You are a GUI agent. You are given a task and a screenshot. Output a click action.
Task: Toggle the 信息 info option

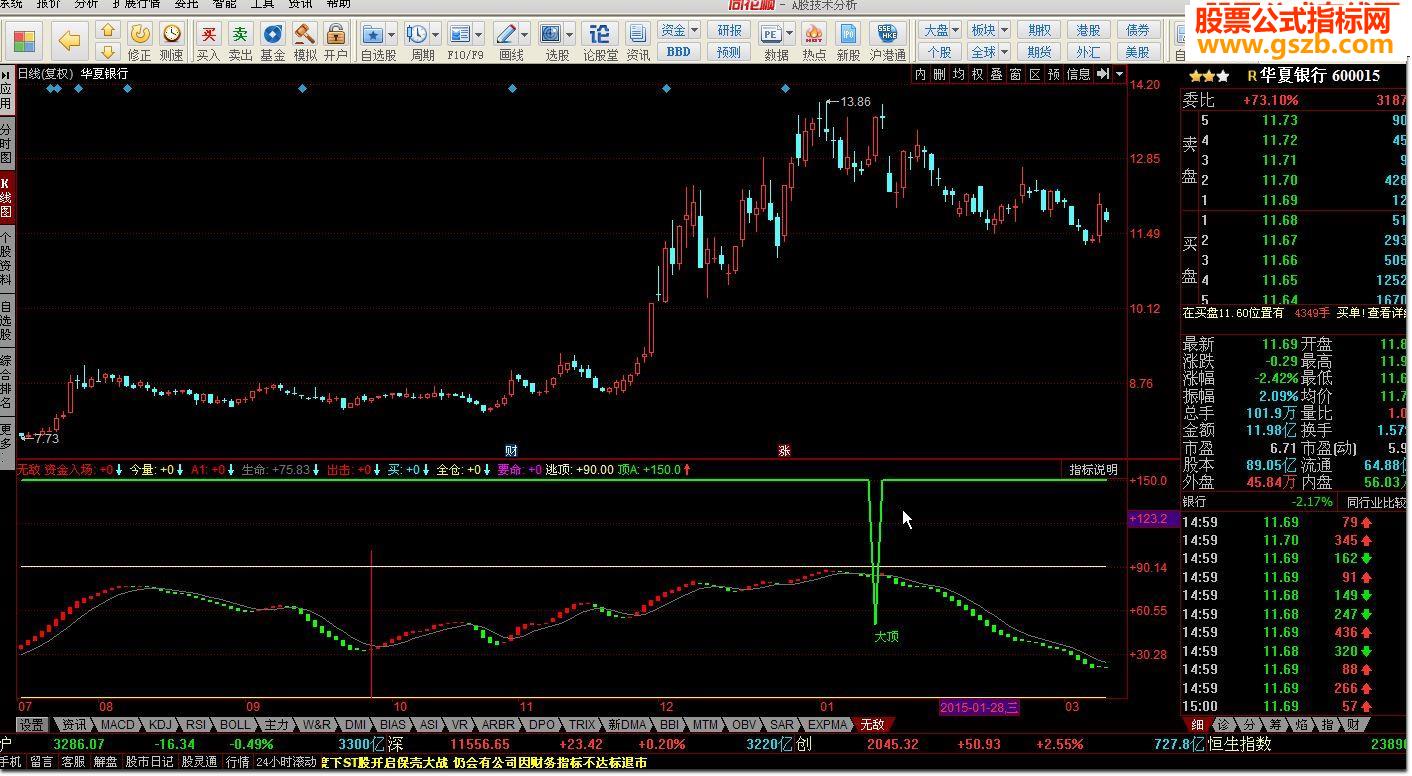click(1079, 74)
